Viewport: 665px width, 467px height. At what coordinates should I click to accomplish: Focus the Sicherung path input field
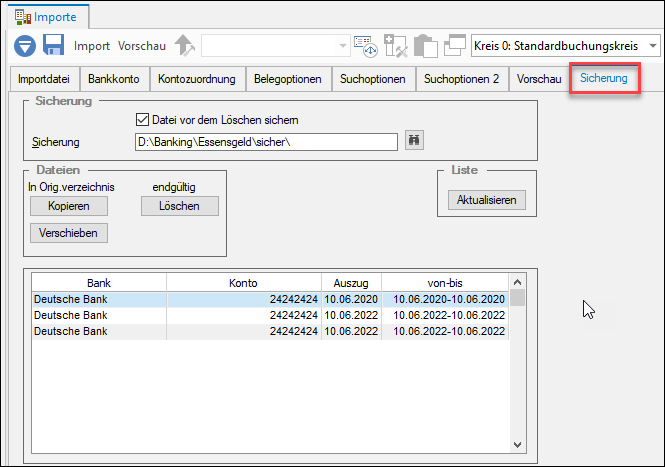pyautogui.click(x=266, y=142)
